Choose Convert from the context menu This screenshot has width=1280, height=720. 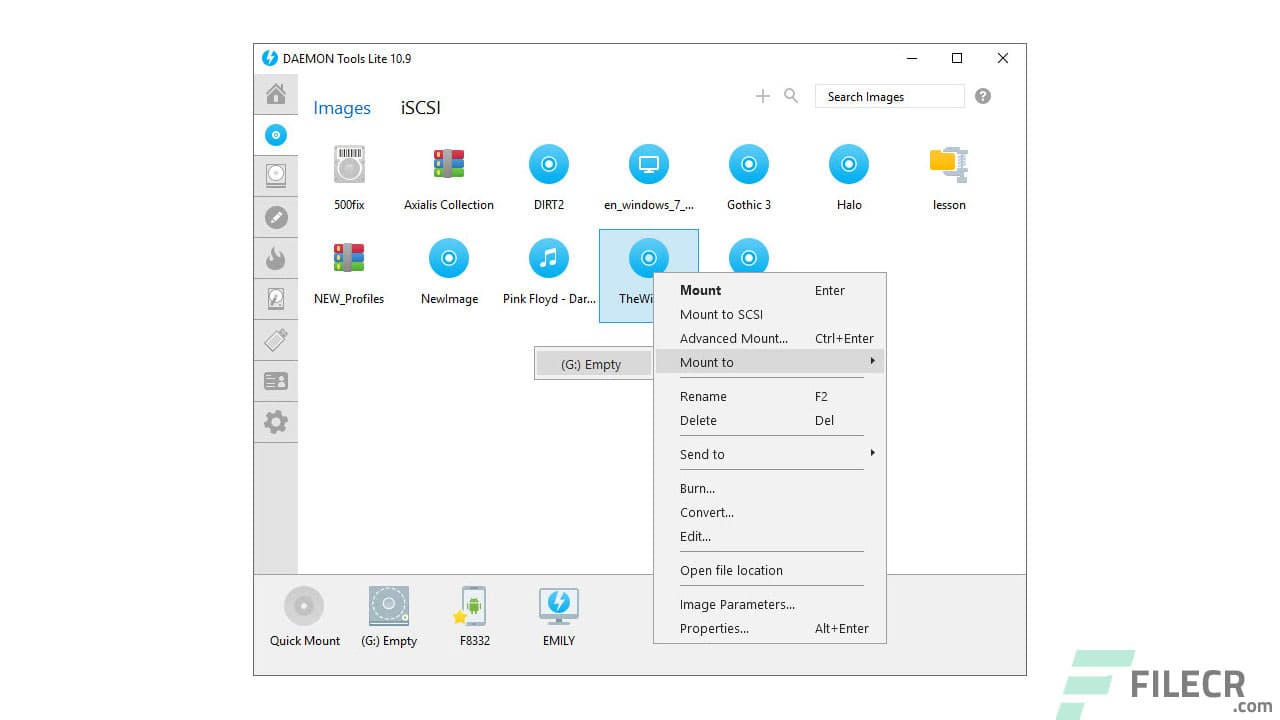click(707, 512)
